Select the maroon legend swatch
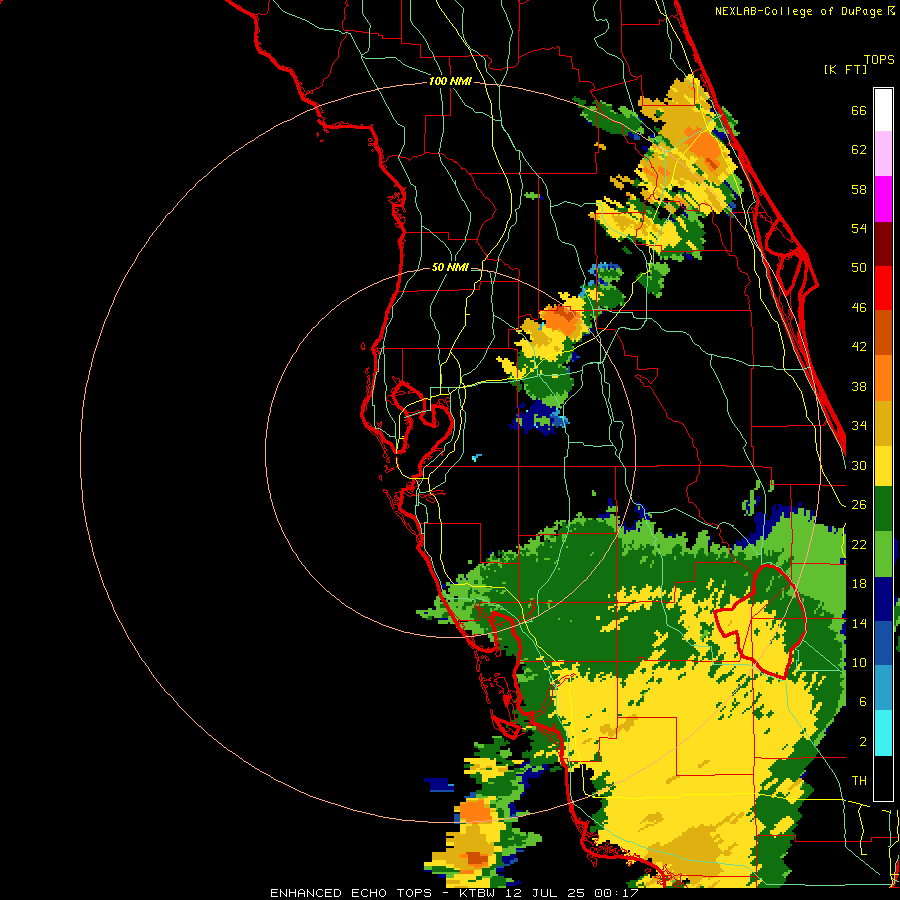Image resolution: width=900 pixels, height=900 pixels. tap(883, 245)
